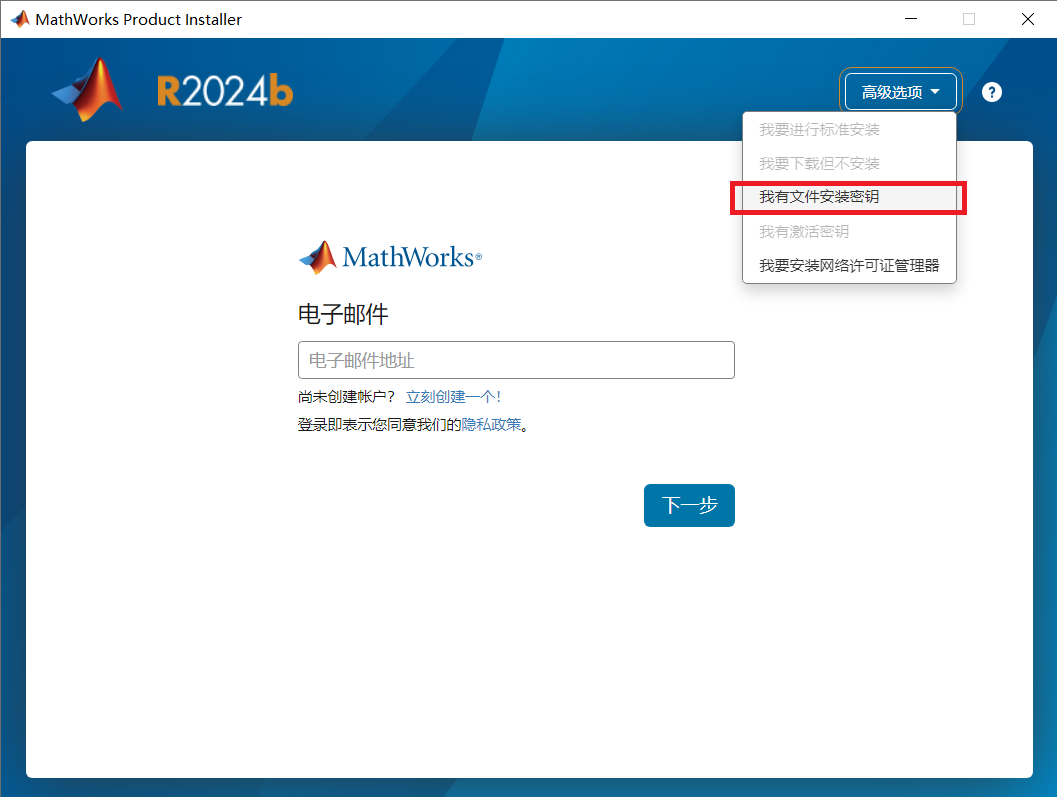Expand the 高级选项 dropdown button

pyautogui.click(x=900, y=92)
